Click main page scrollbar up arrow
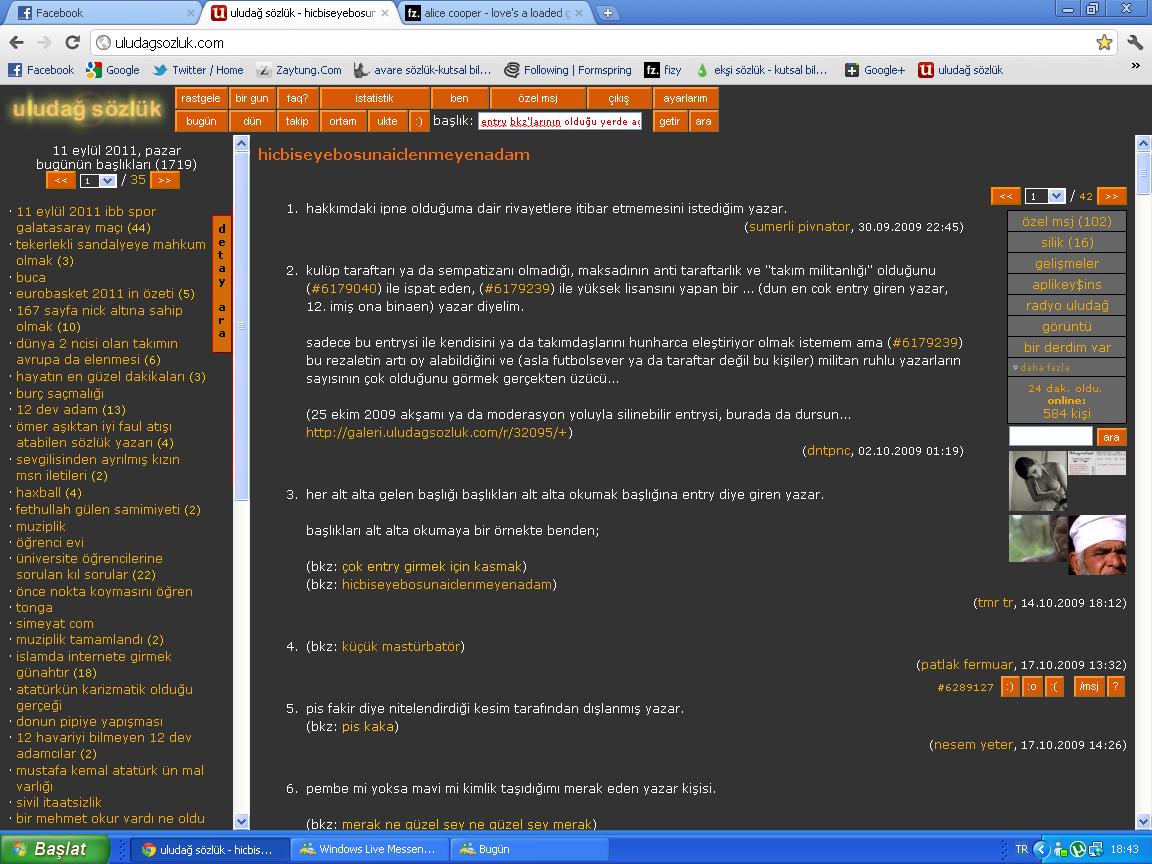 point(1142,144)
